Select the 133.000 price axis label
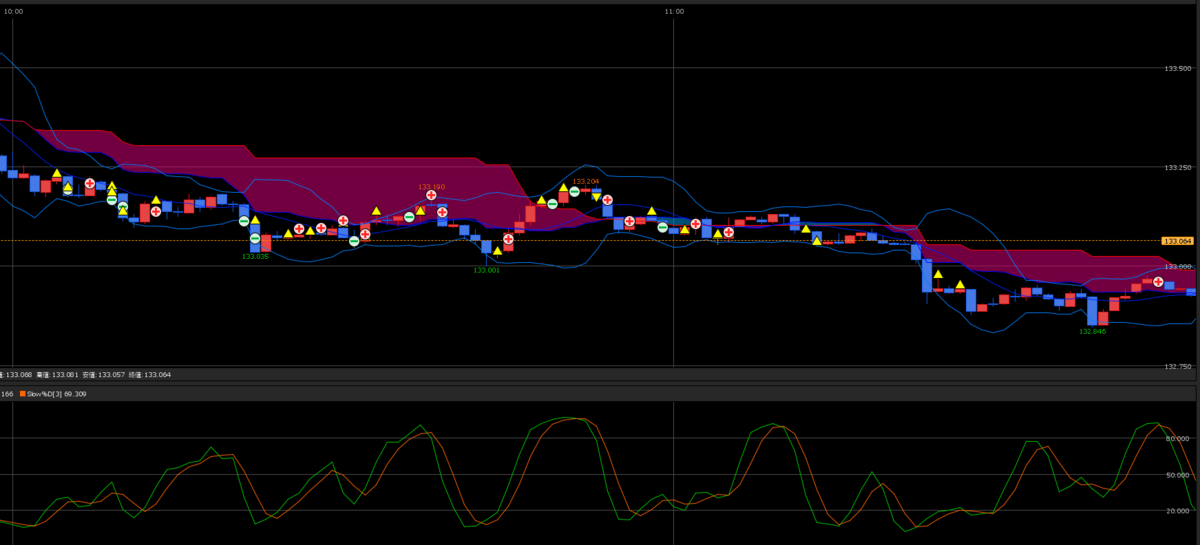 [1178, 267]
